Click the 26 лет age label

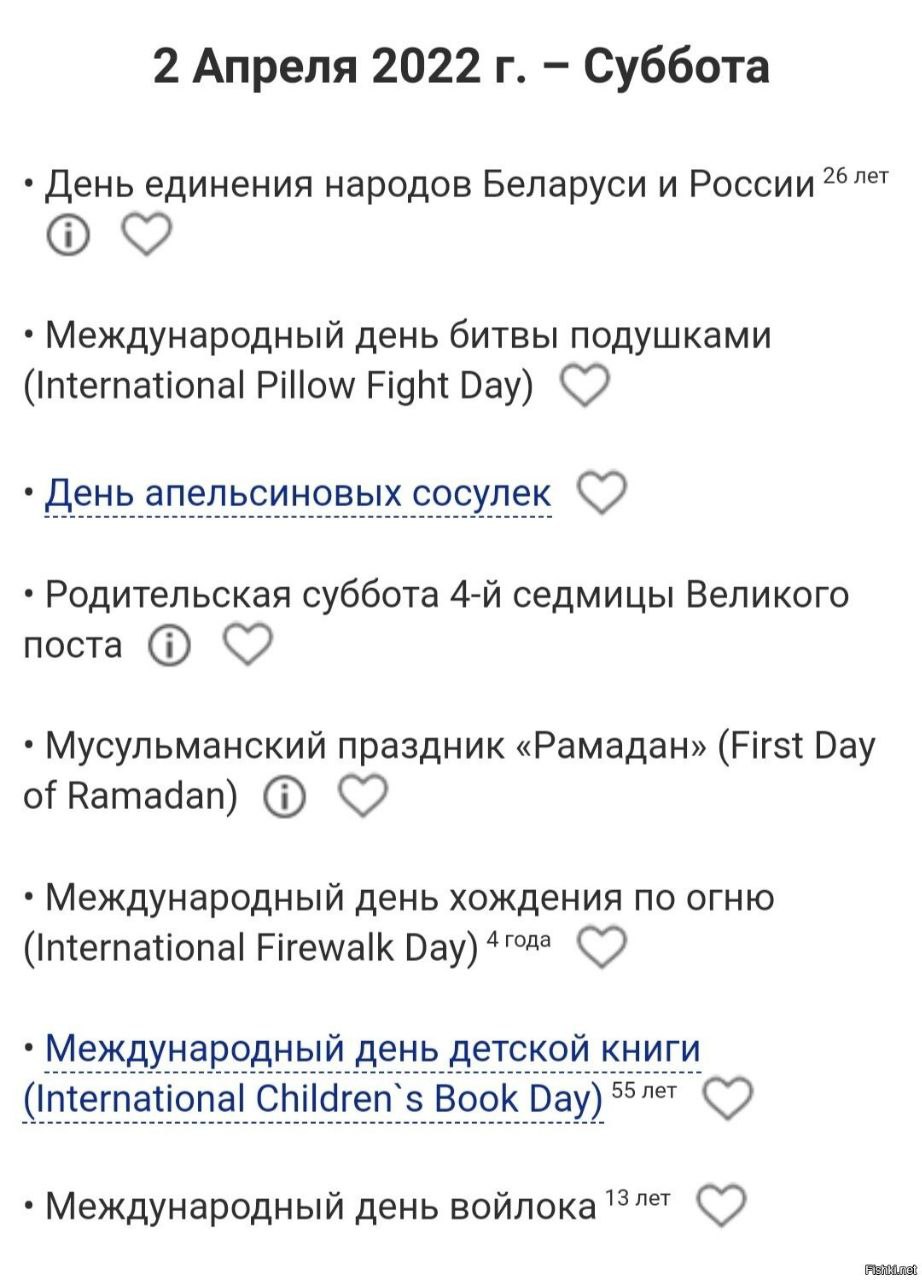coord(855,177)
